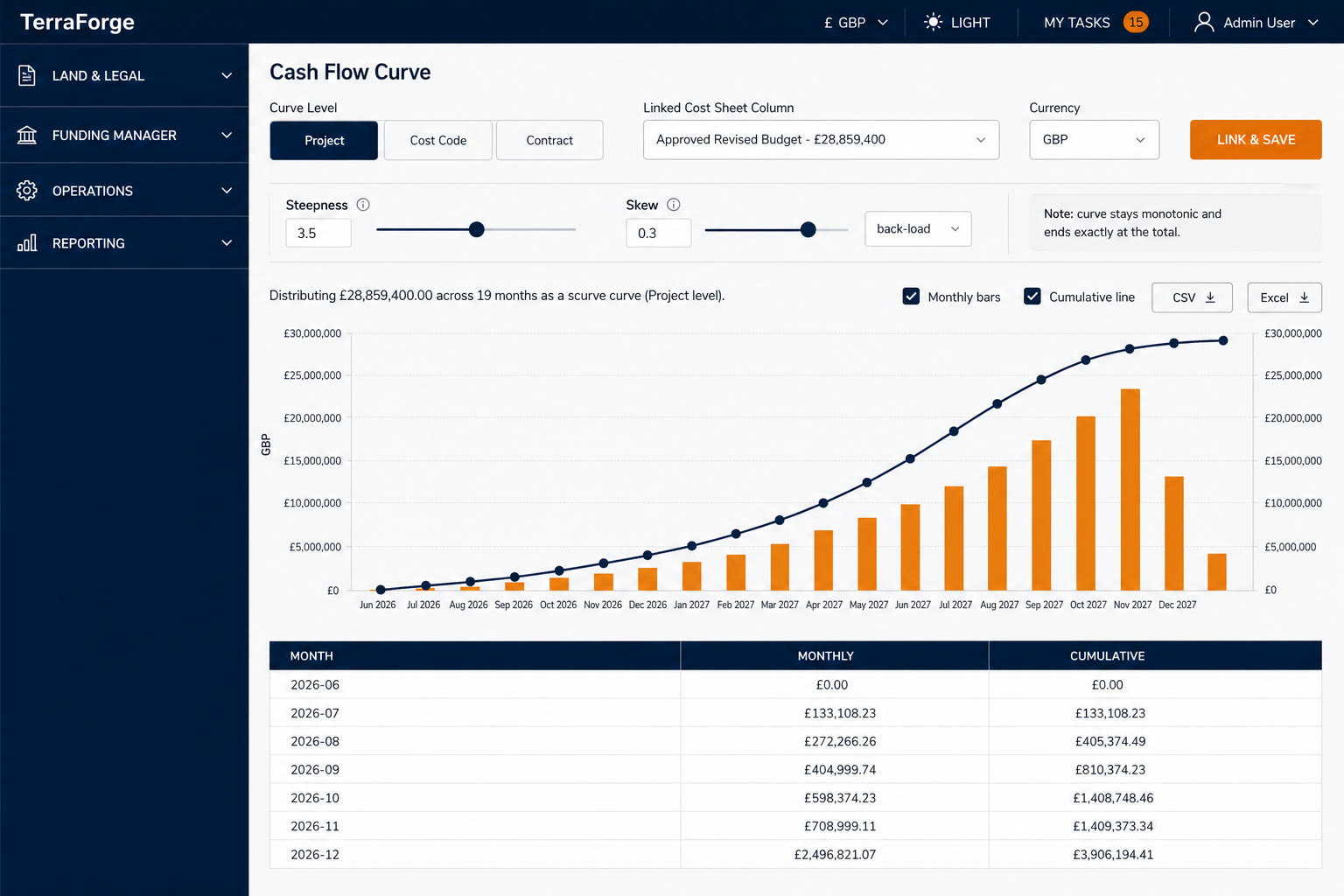
Task: Click monthly value £272,266.26
Action: (840, 741)
